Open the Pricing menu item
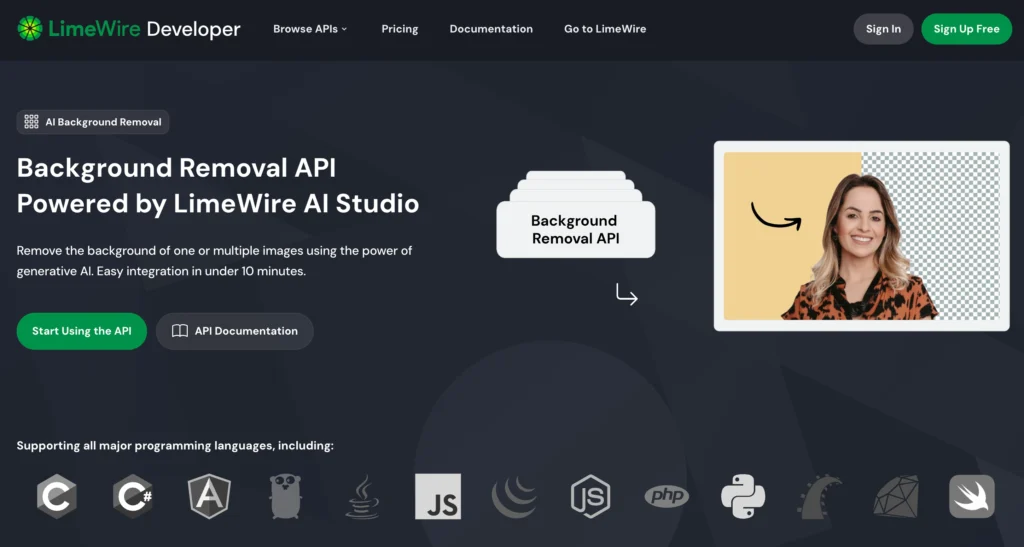 tap(400, 29)
